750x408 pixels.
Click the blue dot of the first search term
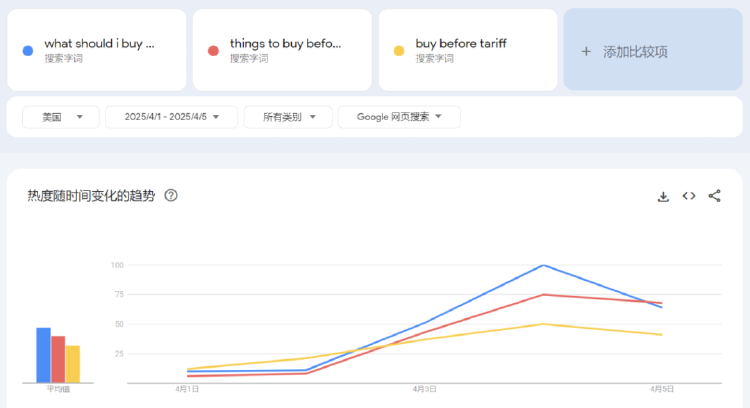(28, 50)
